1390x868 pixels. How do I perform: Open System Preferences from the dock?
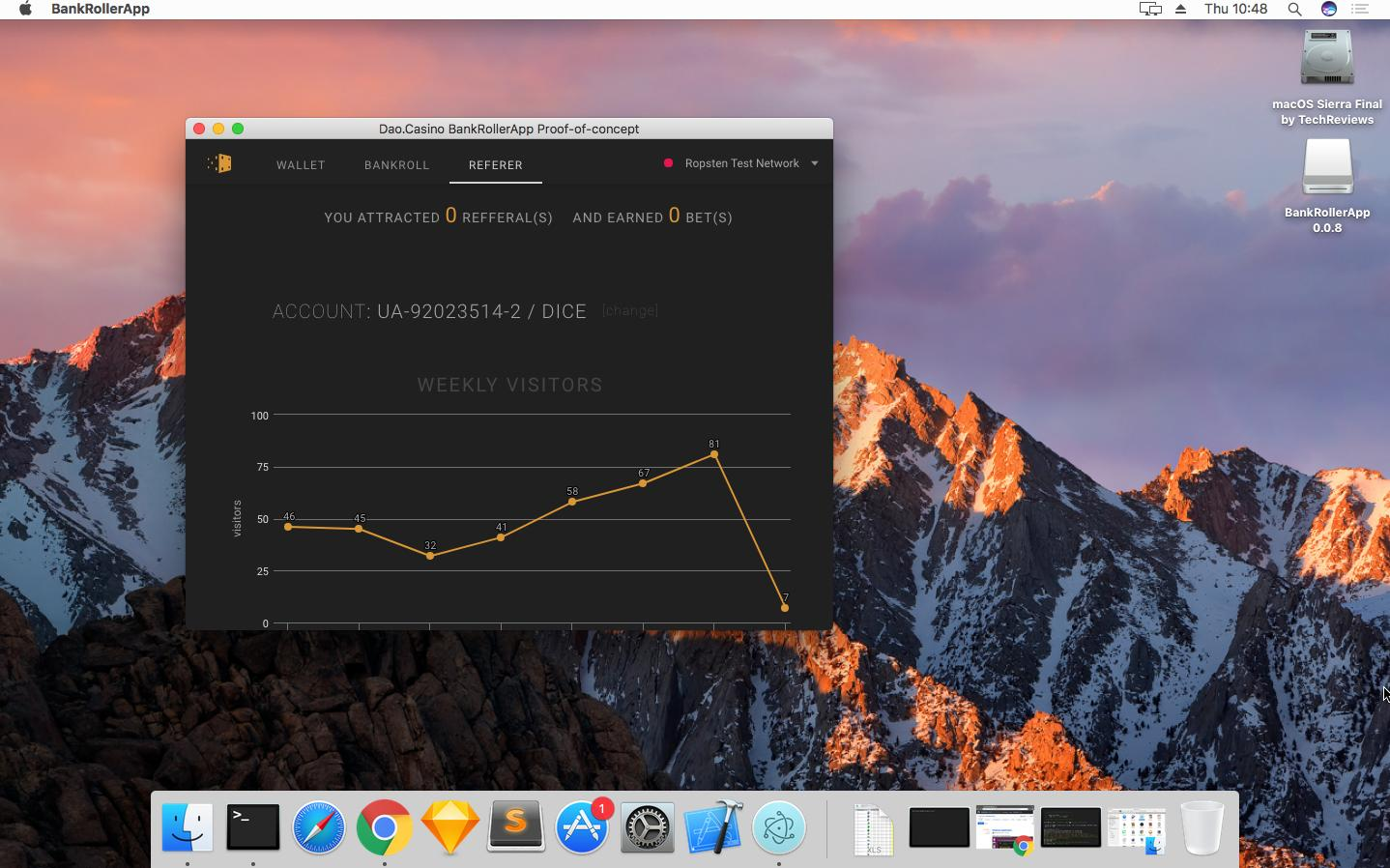[x=648, y=827]
